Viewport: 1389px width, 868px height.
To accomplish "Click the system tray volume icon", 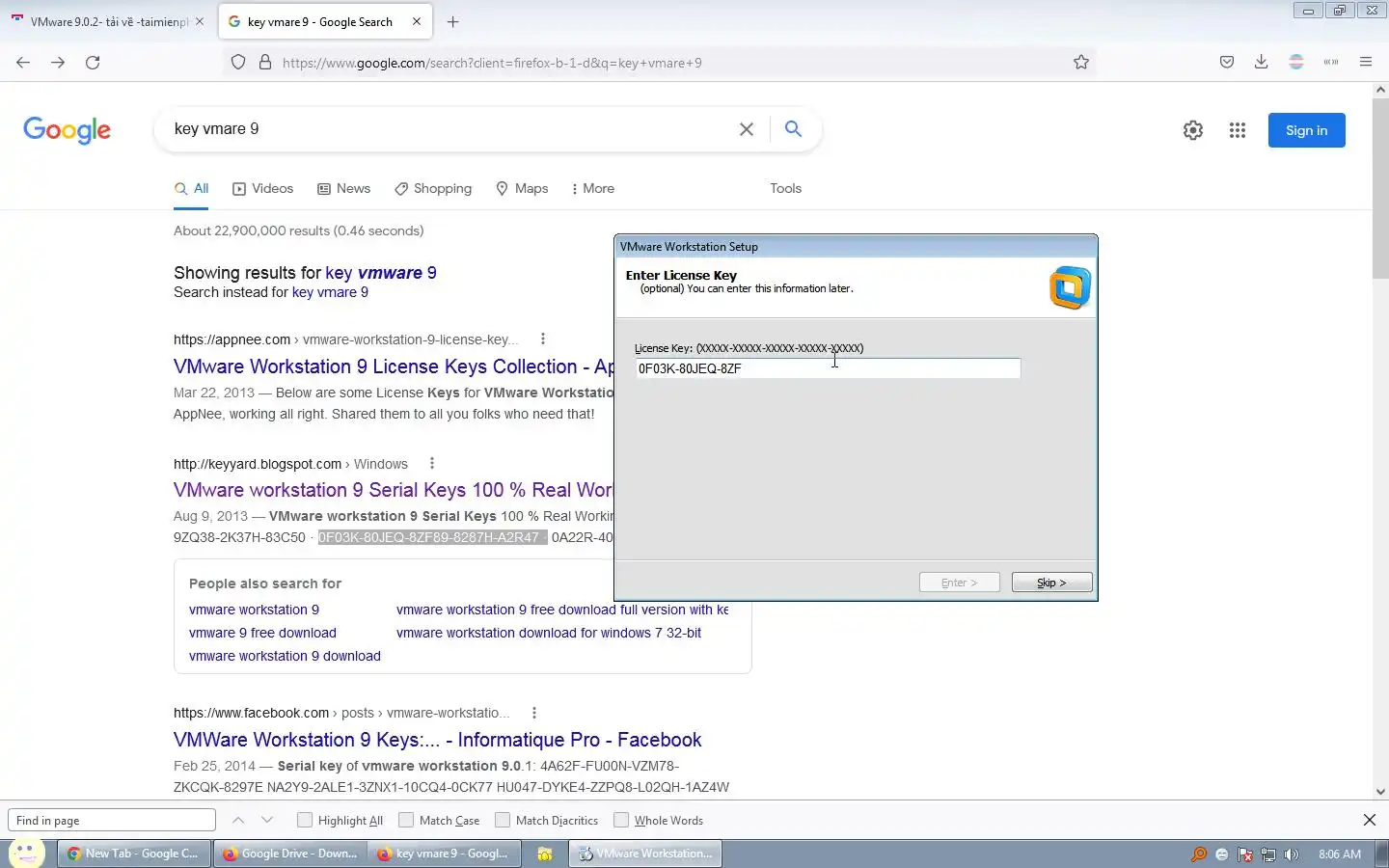I will [1292, 854].
